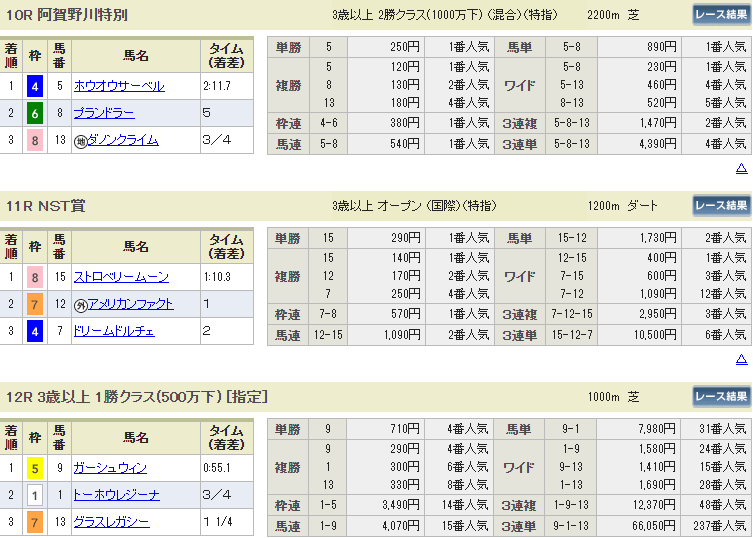753x538 pixels.
Task: Select the 11R NST賞 race title
Action: click(46, 206)
